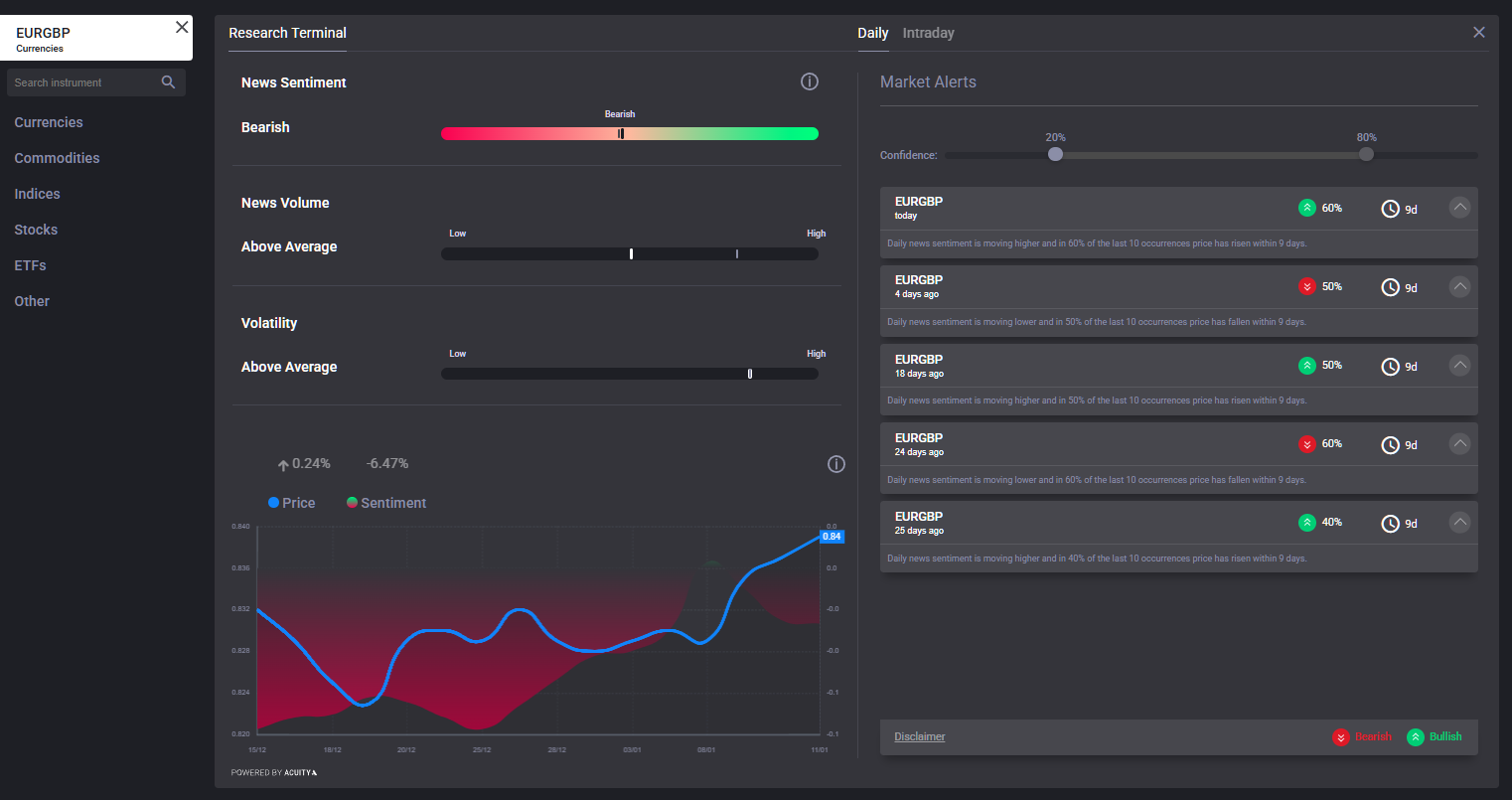Collapse the 25-days-ago EURGBP alert
The image size is (1512, 800).
1459,522
